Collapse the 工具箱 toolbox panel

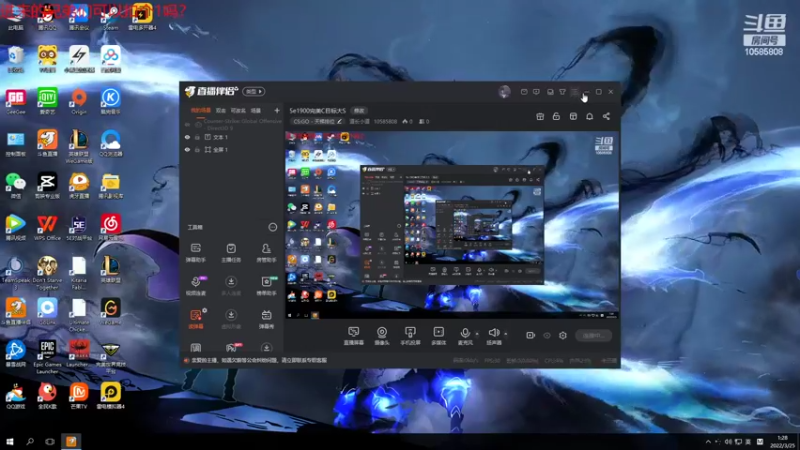(273, 227)
